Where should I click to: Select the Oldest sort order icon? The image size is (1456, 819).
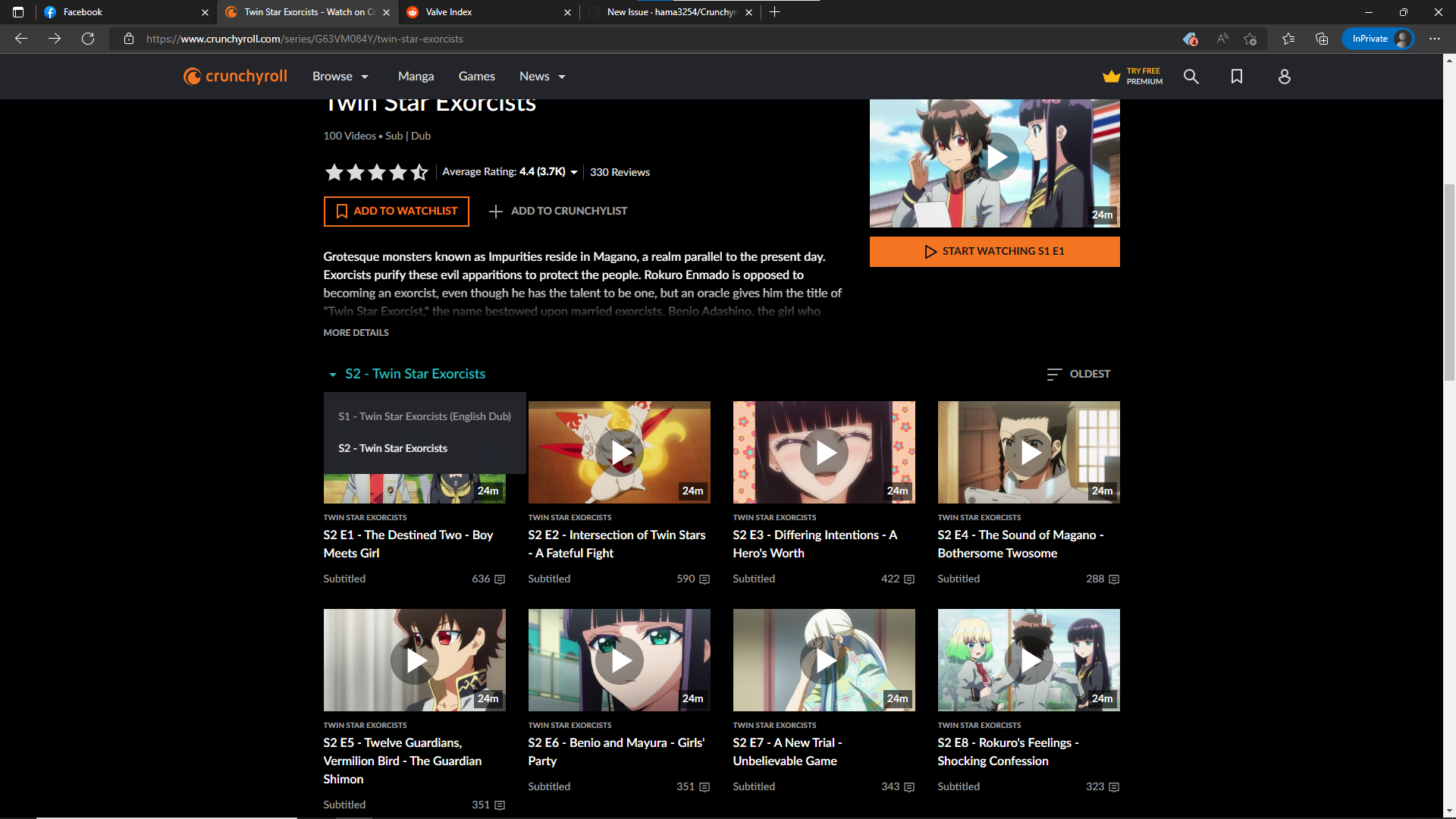[x=1054, y=373]
